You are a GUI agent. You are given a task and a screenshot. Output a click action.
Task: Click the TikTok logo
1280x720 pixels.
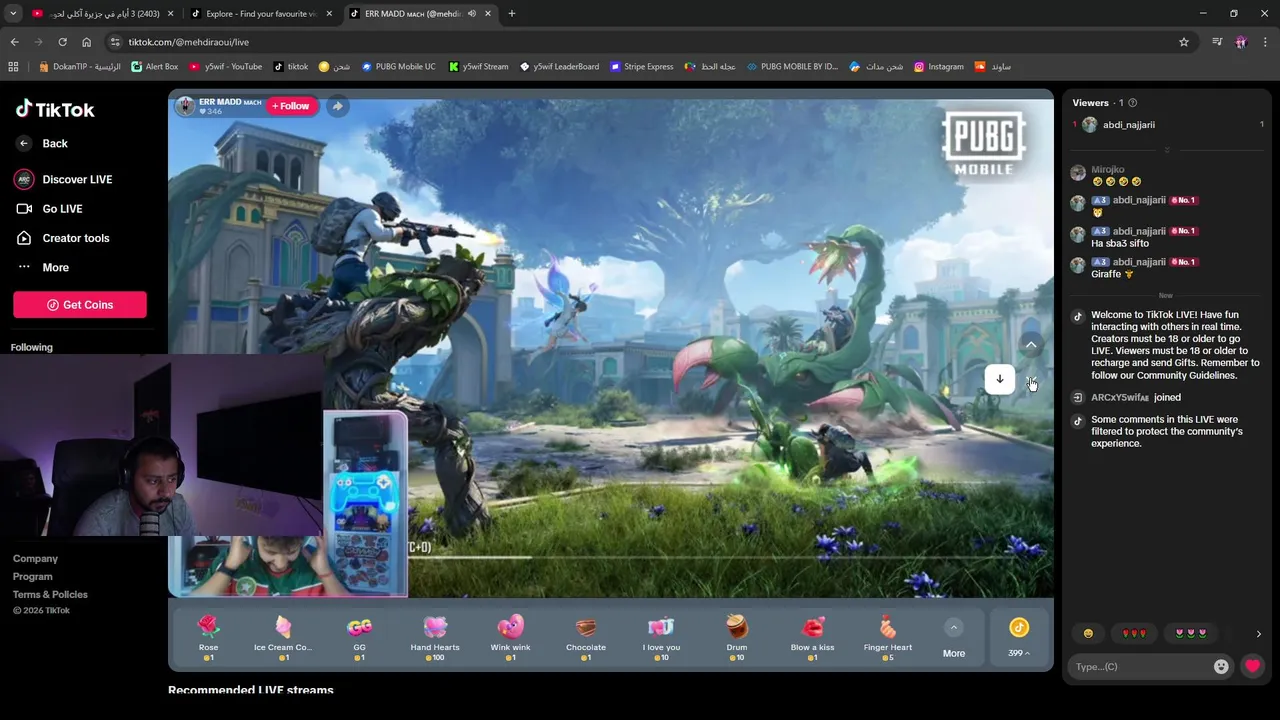tap(55, 109)
